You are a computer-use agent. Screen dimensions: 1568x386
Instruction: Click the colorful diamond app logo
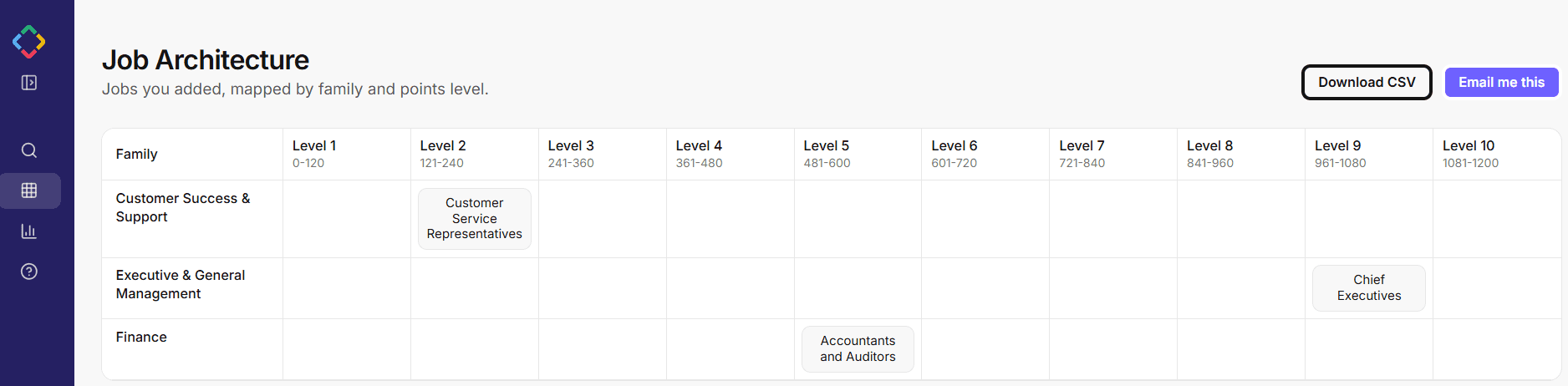tap(28, 42)
